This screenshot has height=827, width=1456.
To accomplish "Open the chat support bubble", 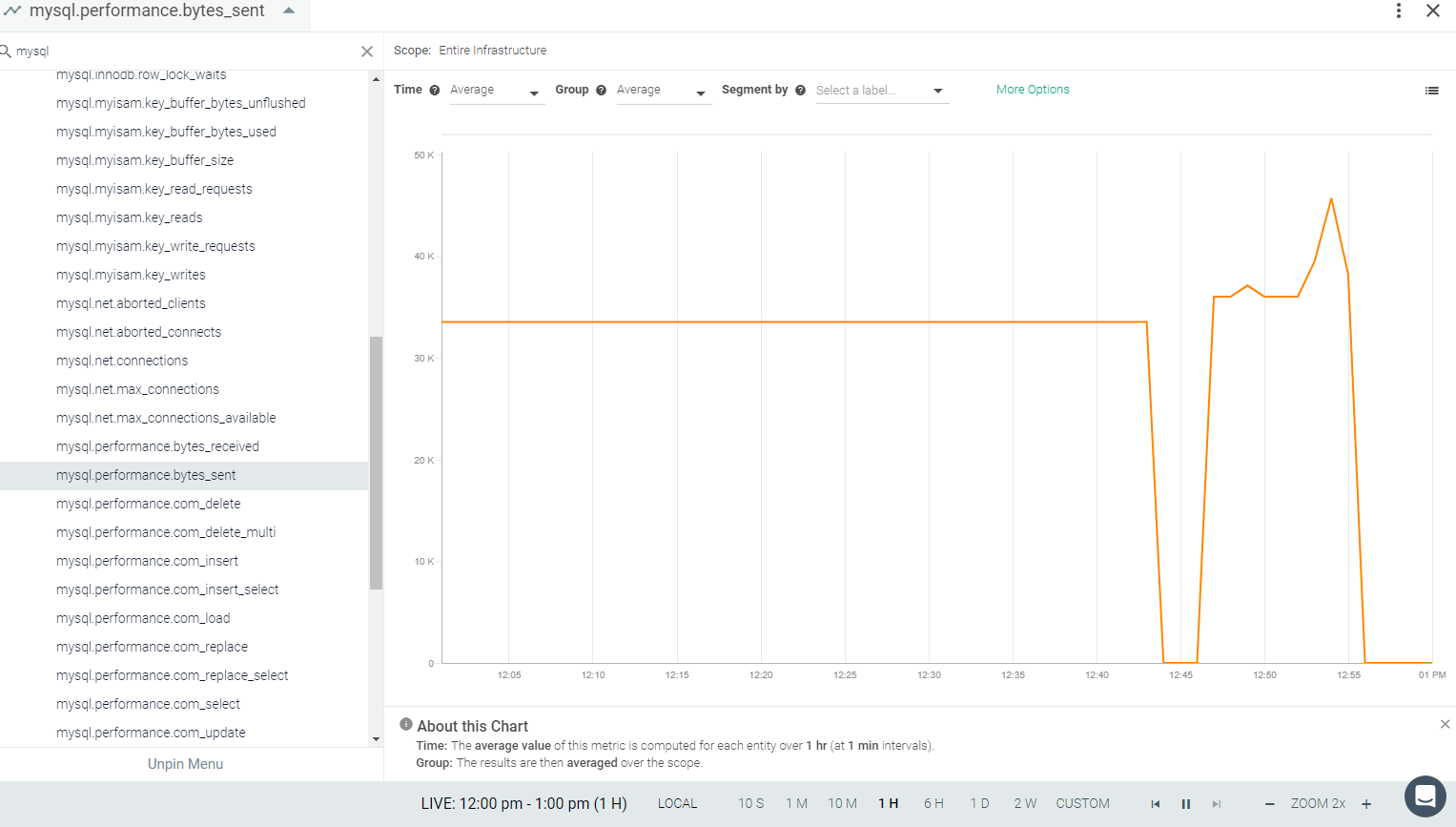I will click(1425, 796).
